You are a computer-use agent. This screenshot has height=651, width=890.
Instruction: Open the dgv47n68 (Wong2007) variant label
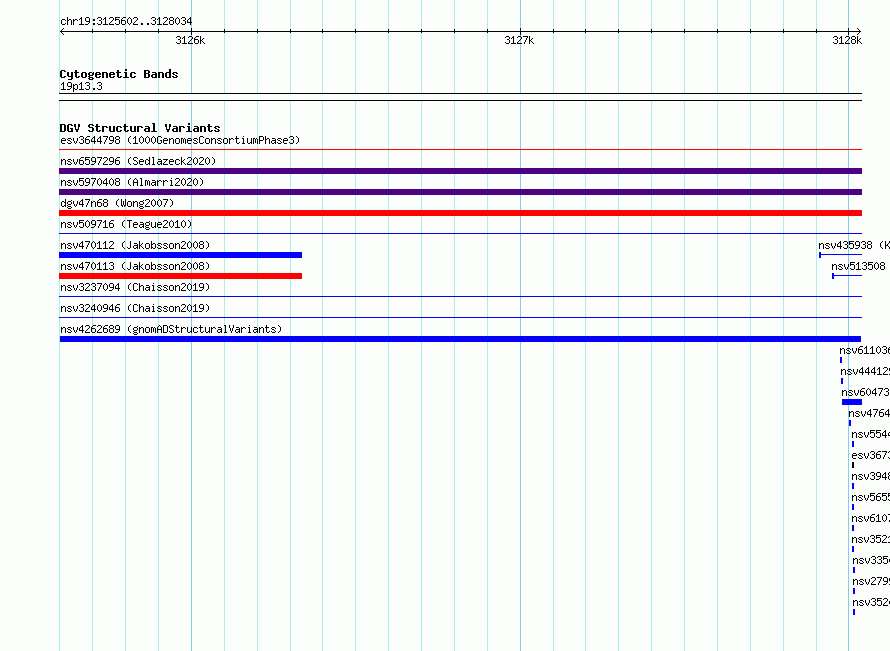[x=117, y=203]
